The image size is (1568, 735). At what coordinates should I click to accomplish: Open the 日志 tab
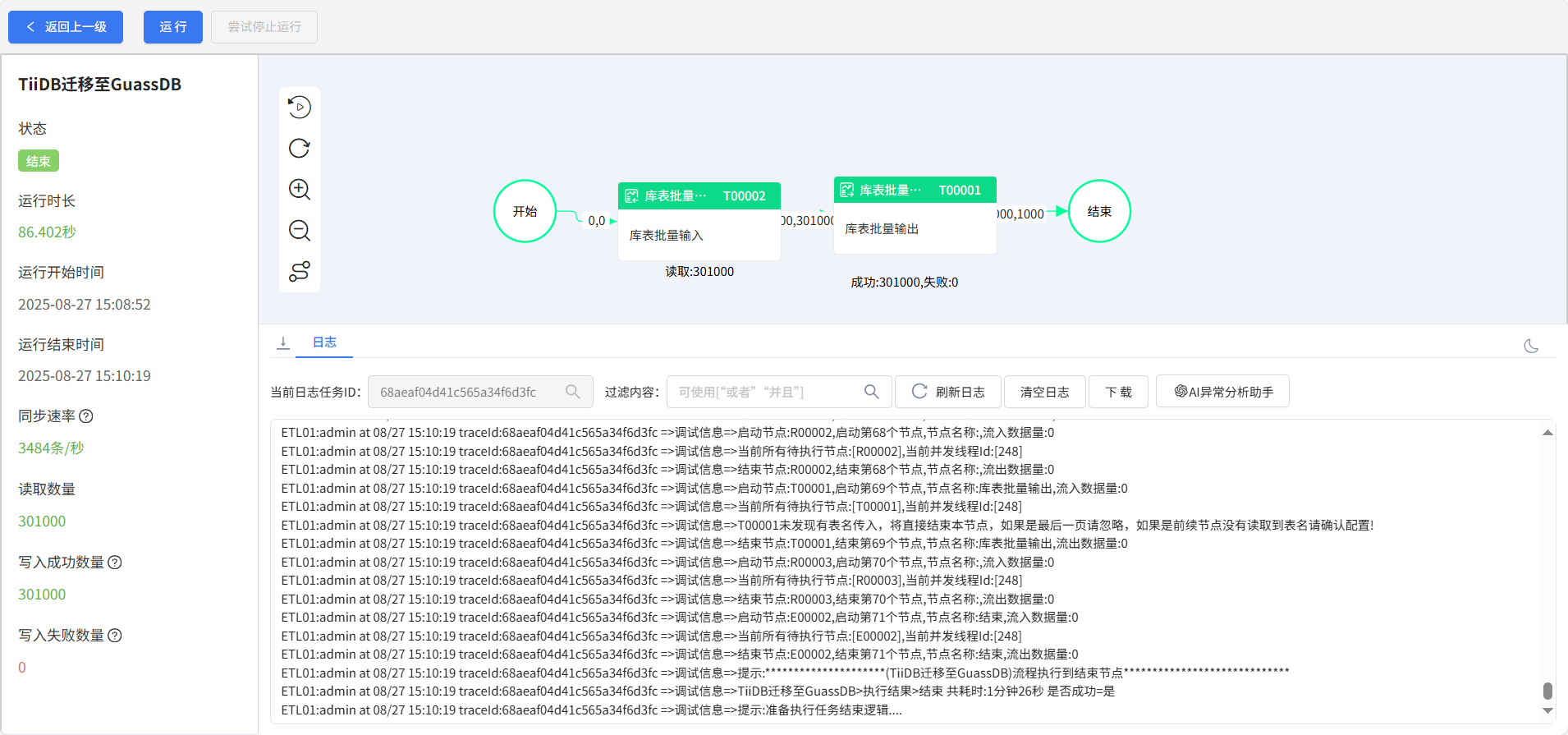point(324,342)
